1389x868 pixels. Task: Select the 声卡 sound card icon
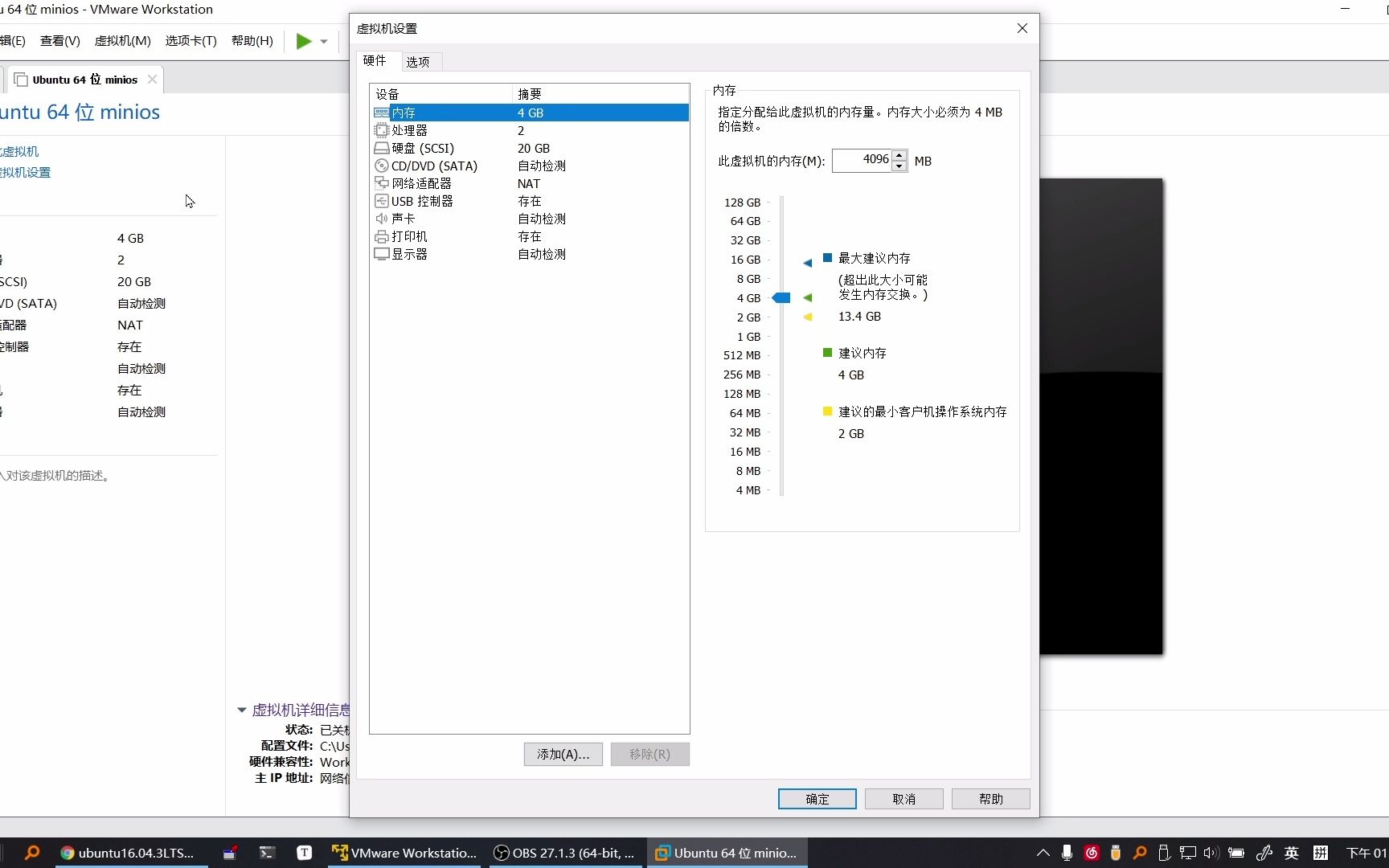[382, 219]
